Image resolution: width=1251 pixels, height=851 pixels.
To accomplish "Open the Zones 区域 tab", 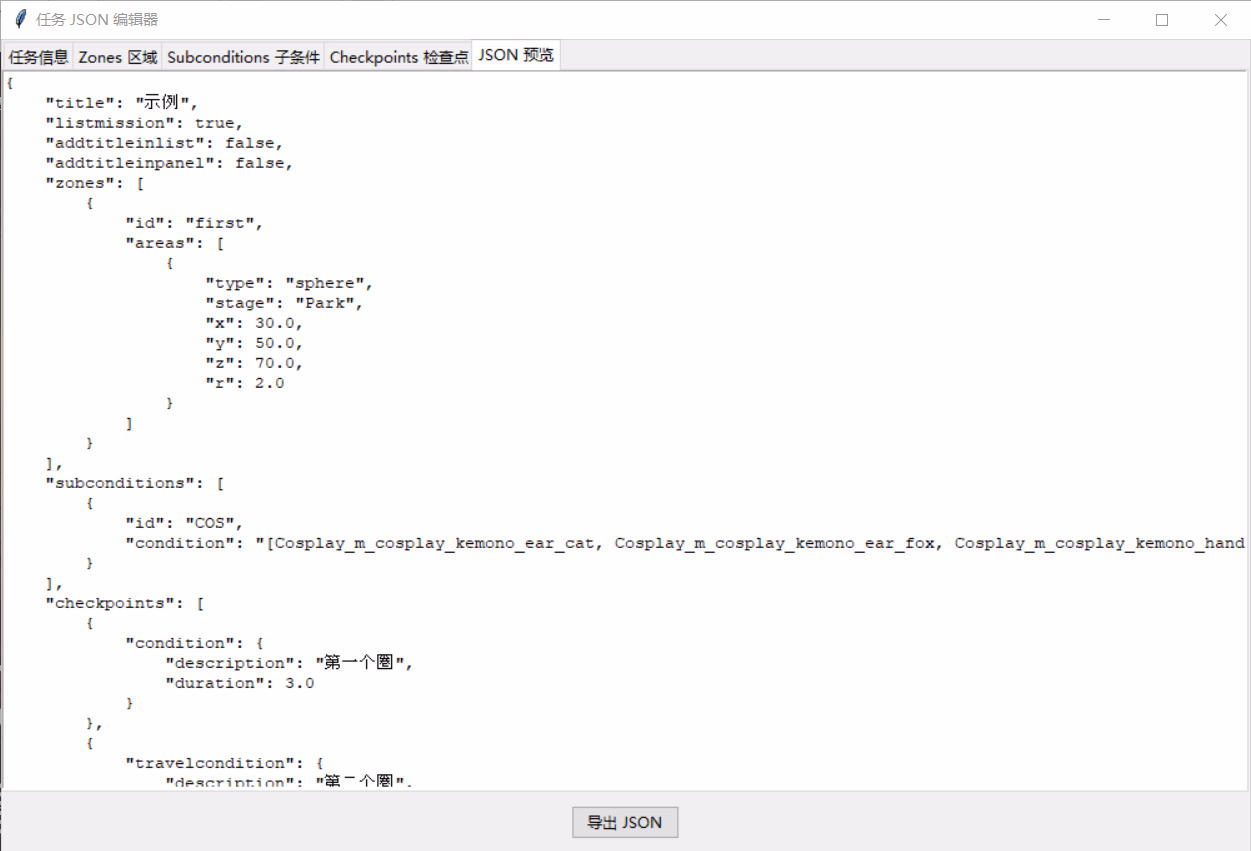I will (118, 57).
